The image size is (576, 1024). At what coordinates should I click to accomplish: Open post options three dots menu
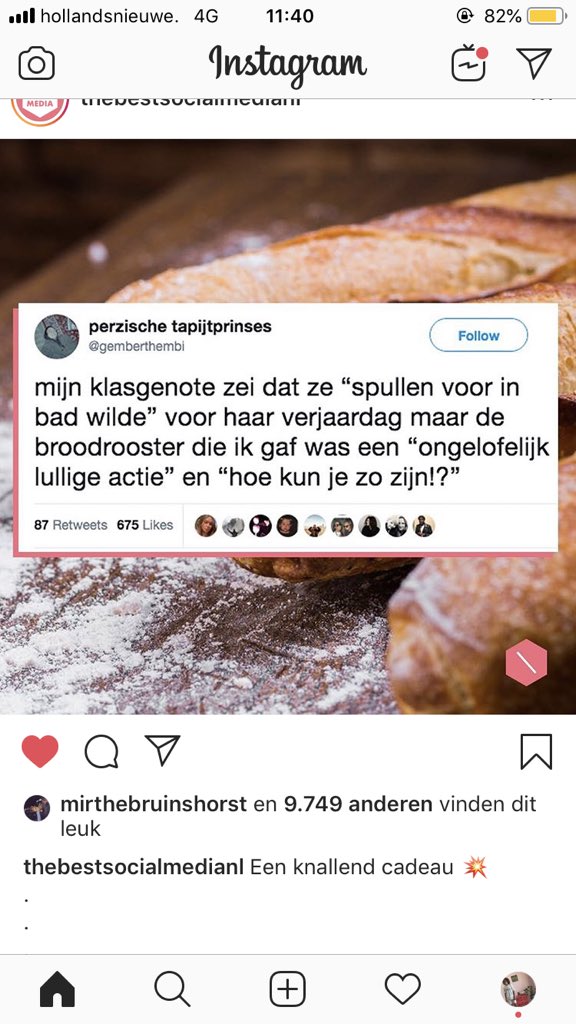point(542,99)
